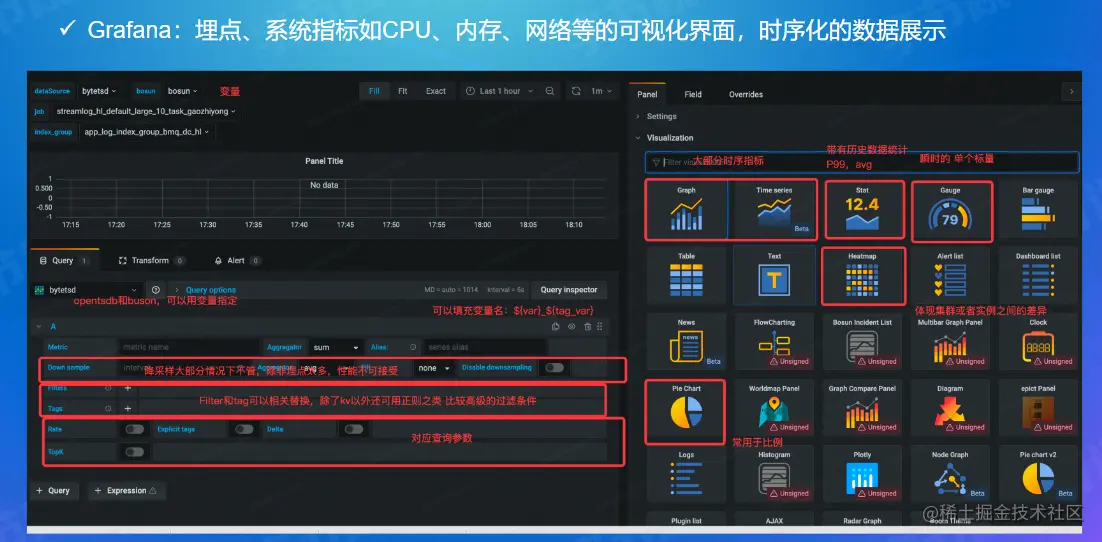Choose the Histogram panel

coord(774,473)
